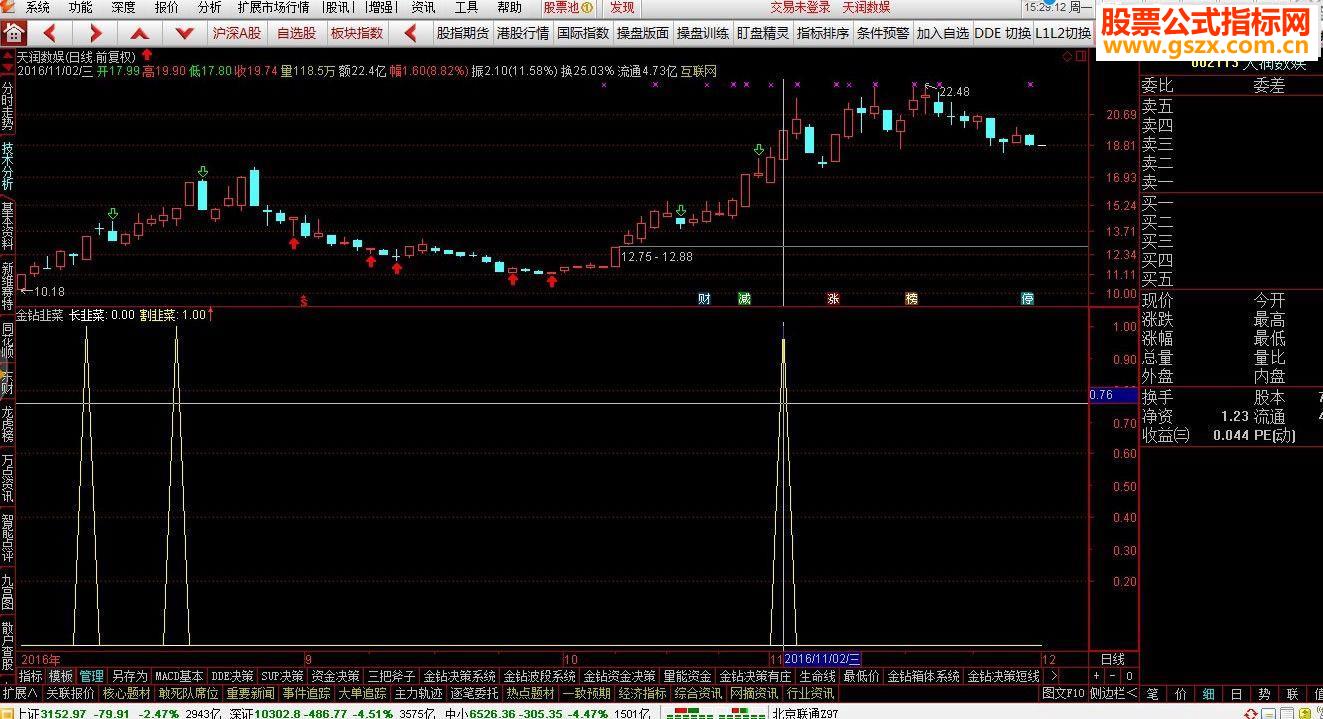Open the 帮助 menu

tap(509, 7)
